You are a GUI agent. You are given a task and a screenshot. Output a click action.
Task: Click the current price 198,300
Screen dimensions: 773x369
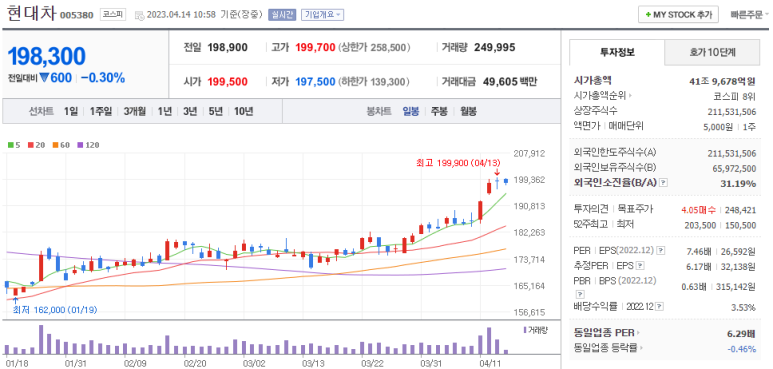click(x=46, y=57)
